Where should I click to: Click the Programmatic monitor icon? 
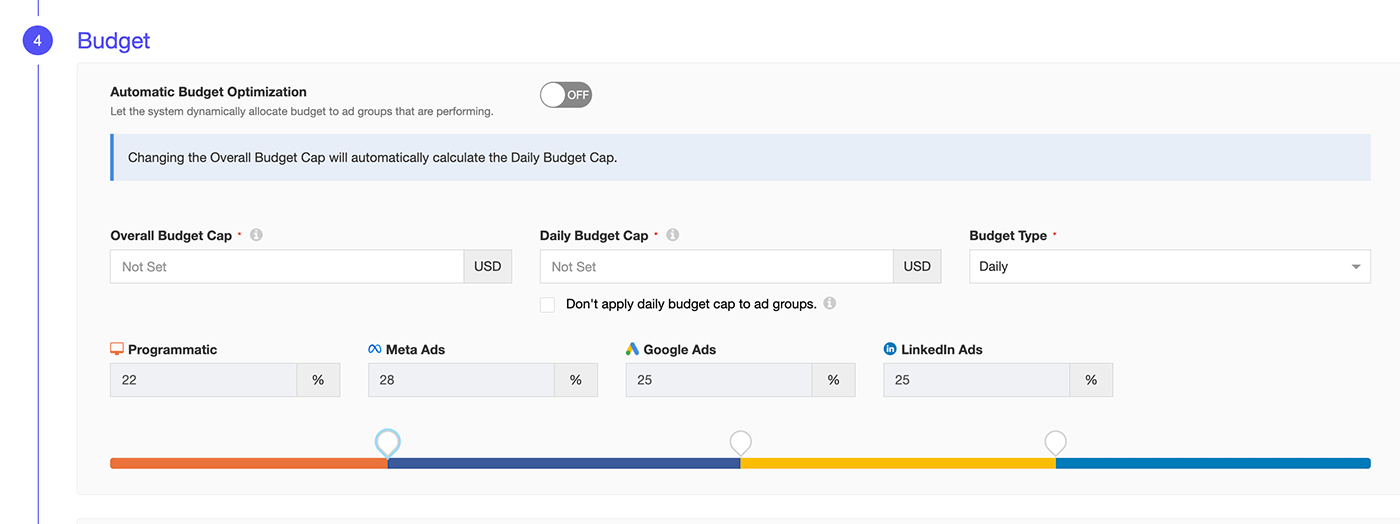coord(117,349)
